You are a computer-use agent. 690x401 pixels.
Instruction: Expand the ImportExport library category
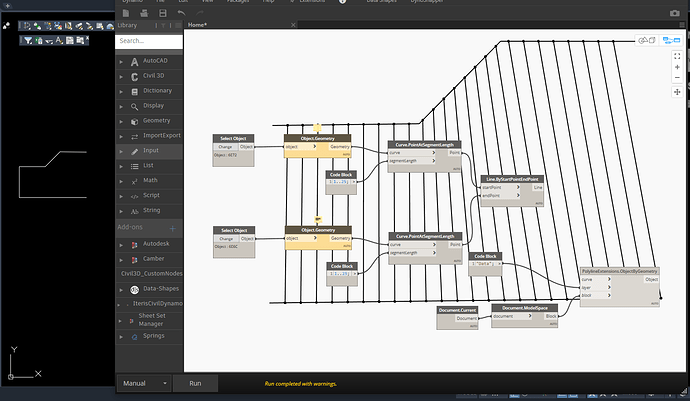(x=149, y=136)
